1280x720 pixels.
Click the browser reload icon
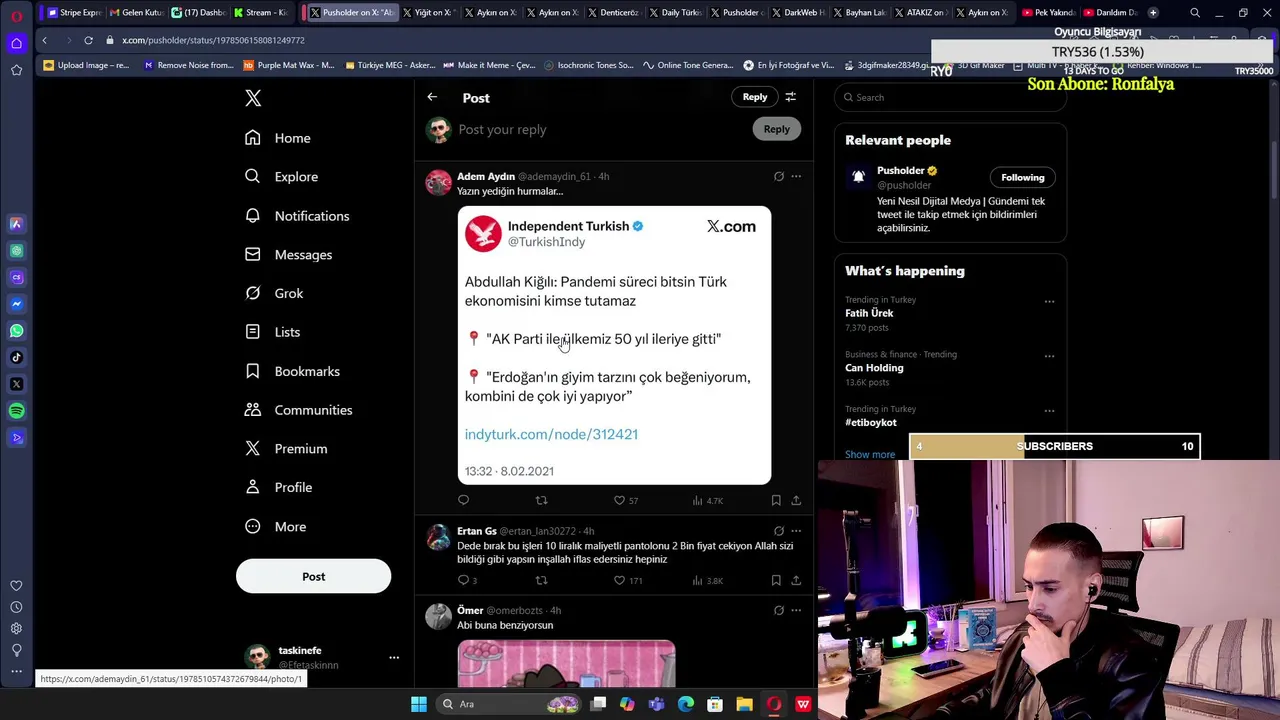tap(88, 40)
